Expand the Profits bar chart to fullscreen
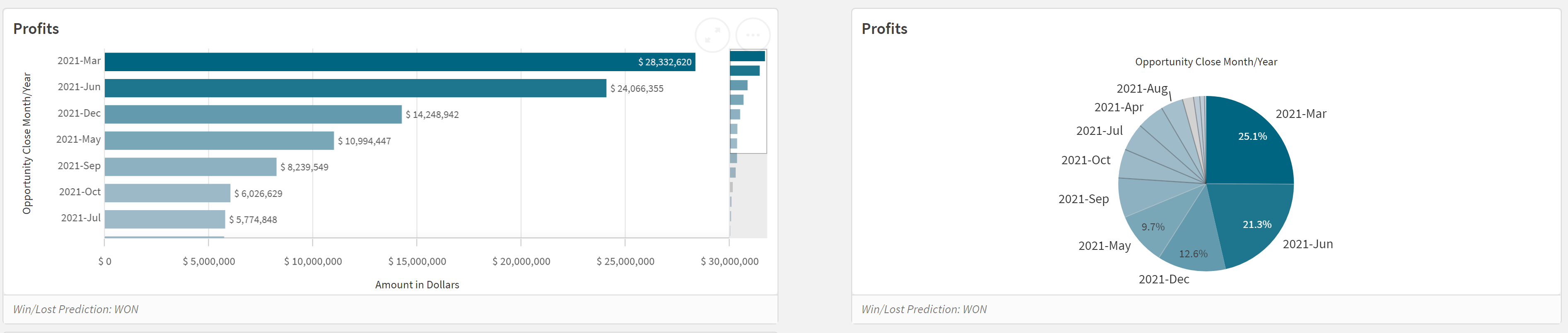 [x=712, y=35]
